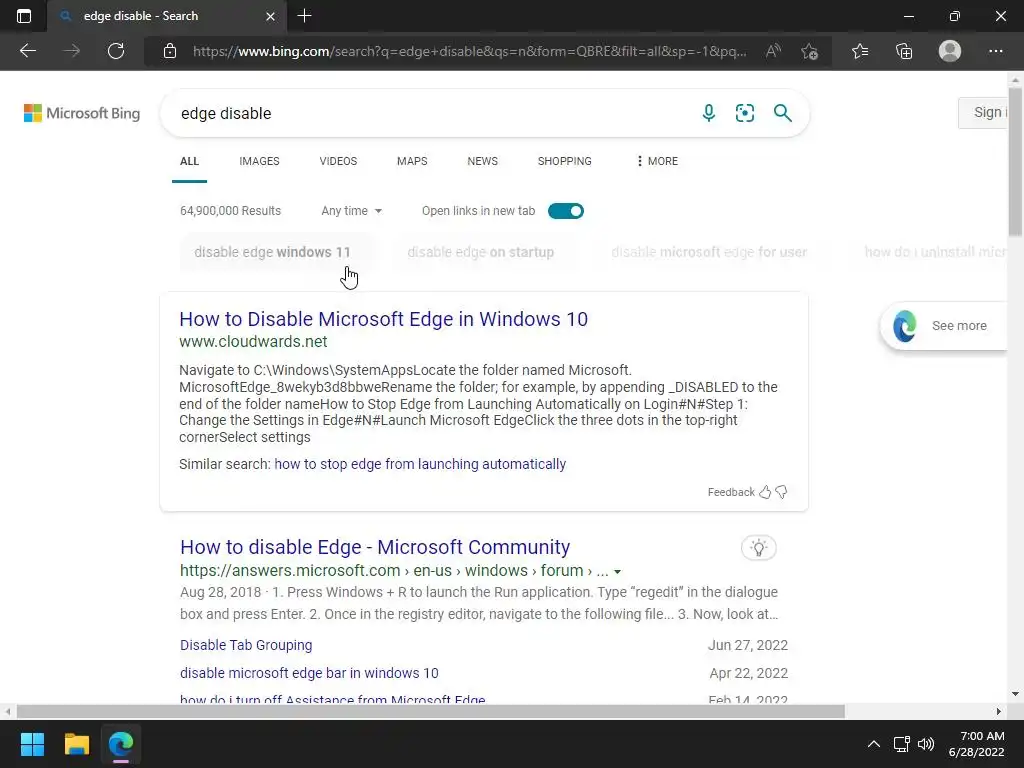Image resolution: width=1024 pixels, height=768 pixels.
Task: Open 'Disable Tab Grouping' link
Action: click(246, 645)
